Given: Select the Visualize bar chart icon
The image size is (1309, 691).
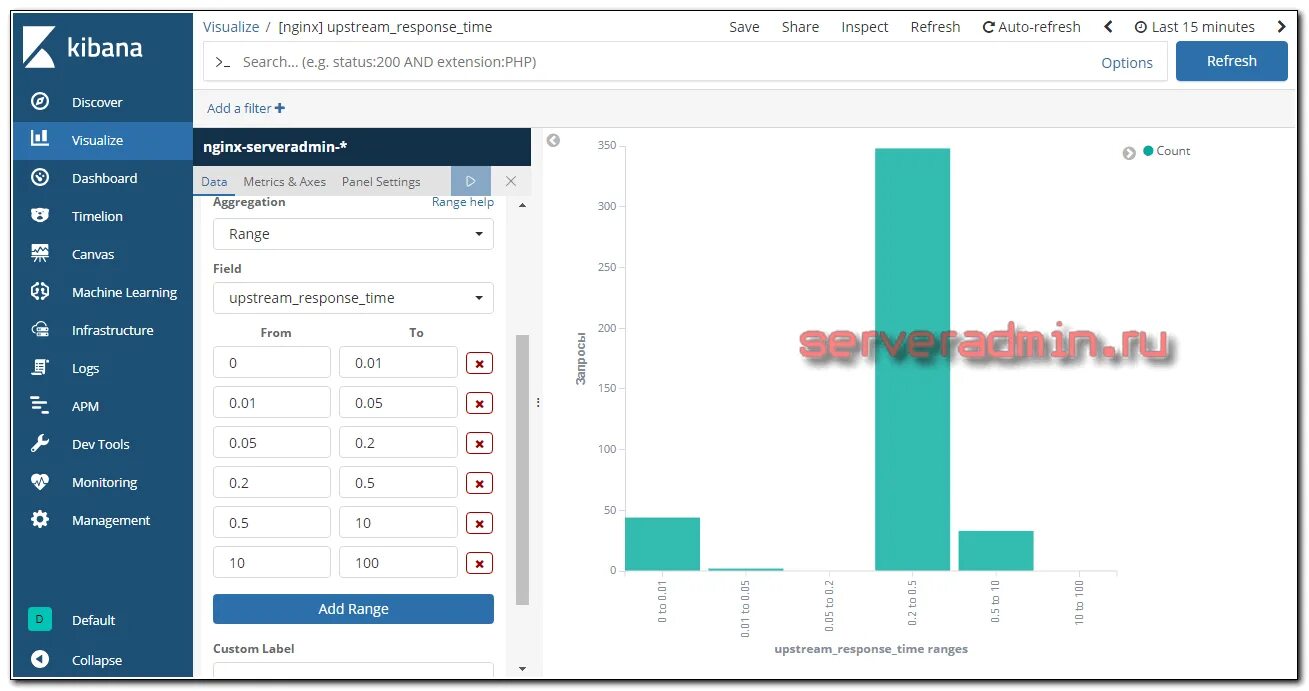Looking at the screenshot, I should [x=40, y=139].
